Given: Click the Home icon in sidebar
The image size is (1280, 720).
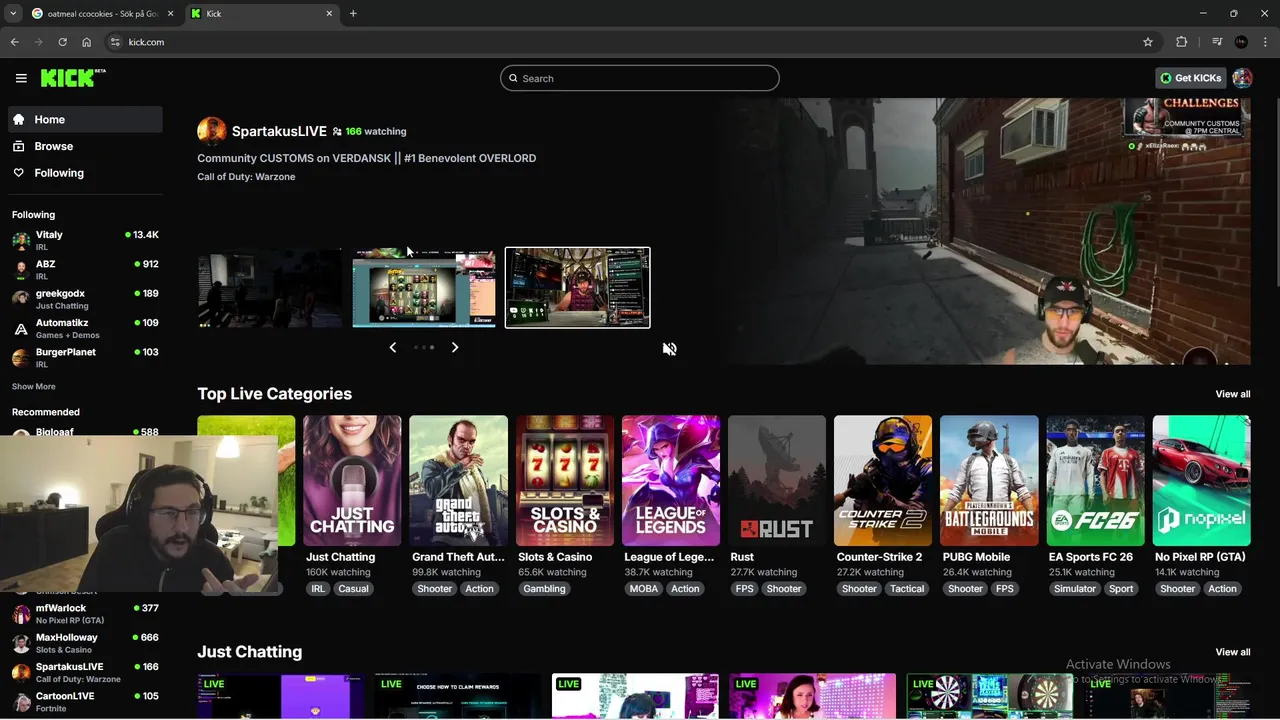Looking at the screenshot, I should tap(18, 119).
